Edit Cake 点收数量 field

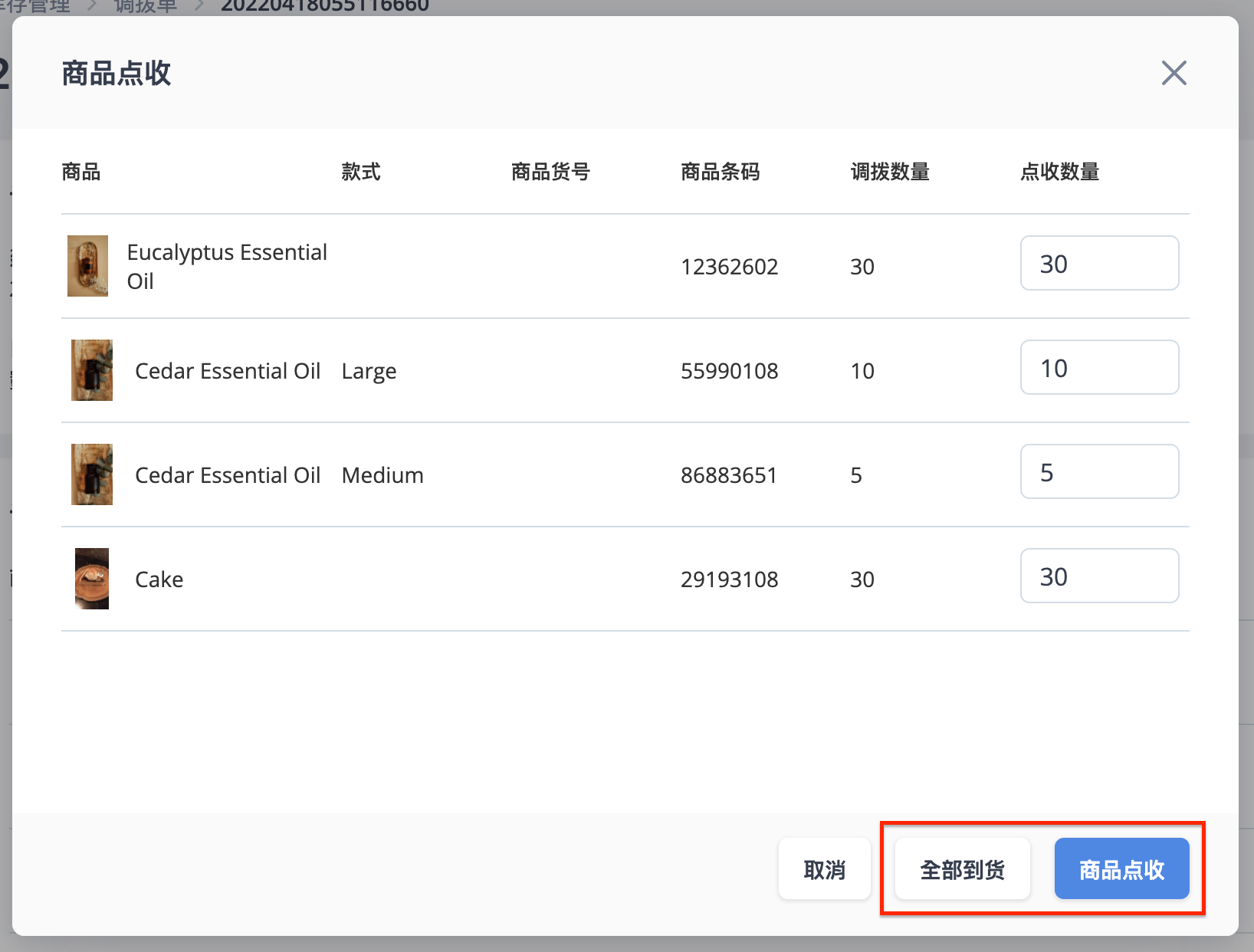1099,576
